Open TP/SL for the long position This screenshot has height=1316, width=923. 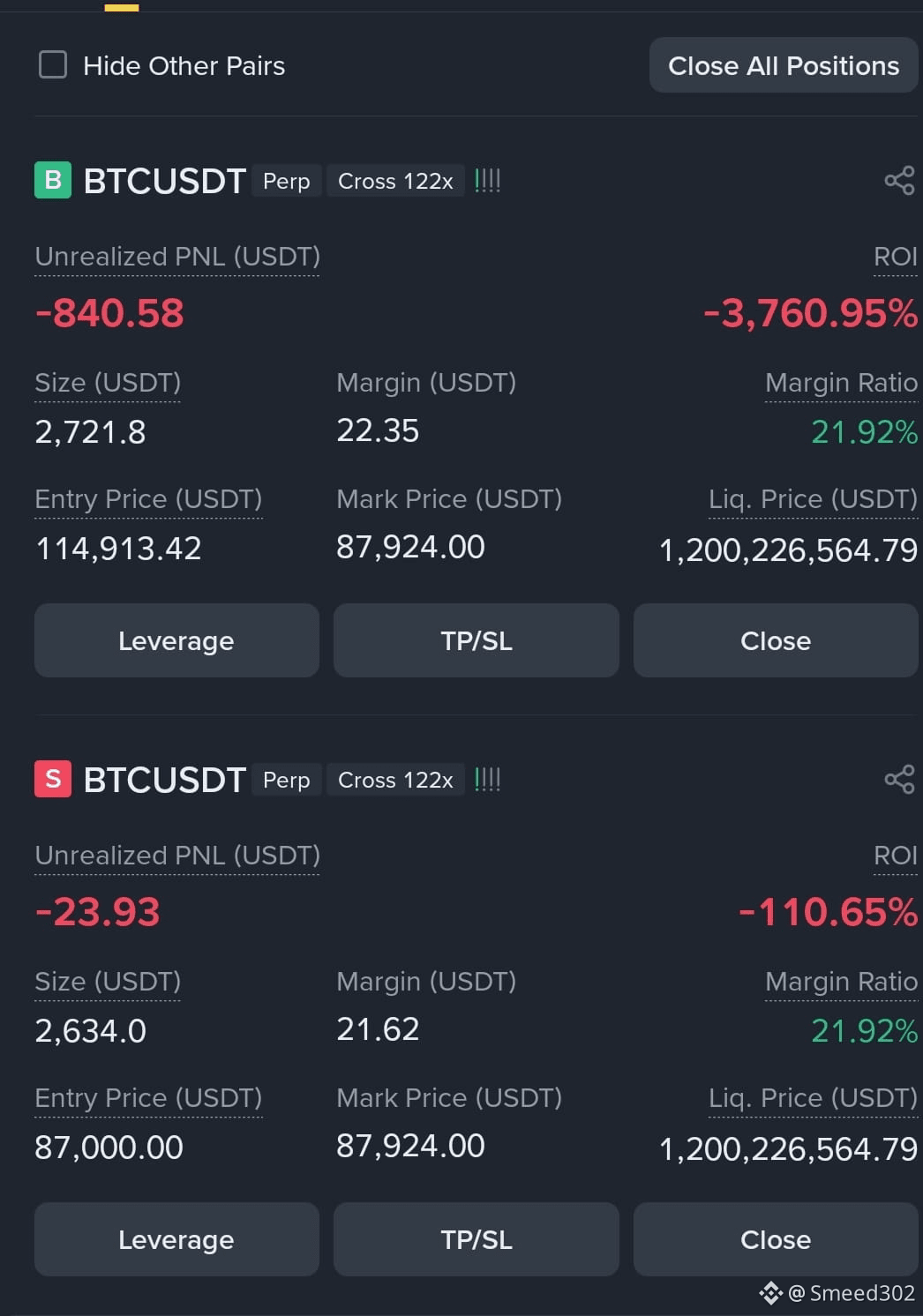pyautogui.click(x=477, y=640)
